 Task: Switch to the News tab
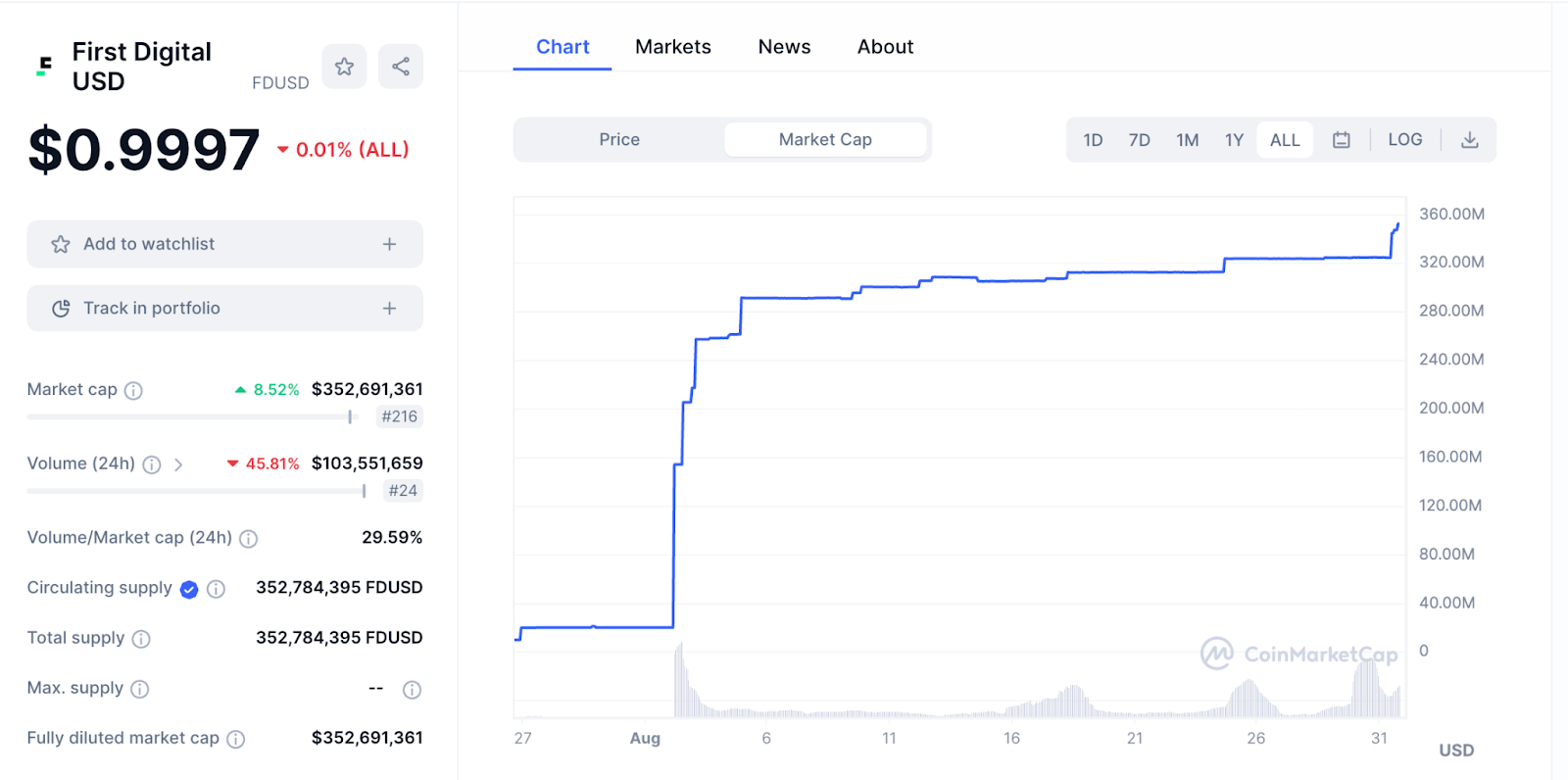click(784, 47)
